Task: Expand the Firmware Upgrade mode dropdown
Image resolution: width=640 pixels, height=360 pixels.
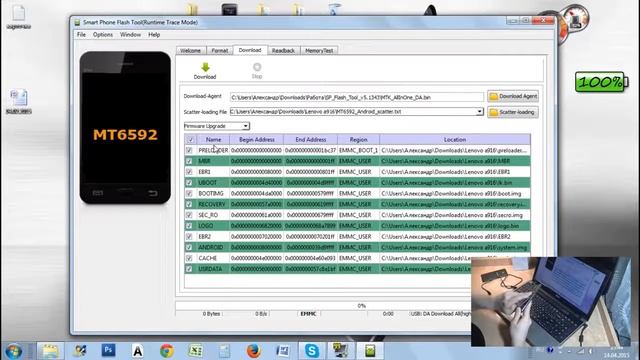Action: click(245, 126)
